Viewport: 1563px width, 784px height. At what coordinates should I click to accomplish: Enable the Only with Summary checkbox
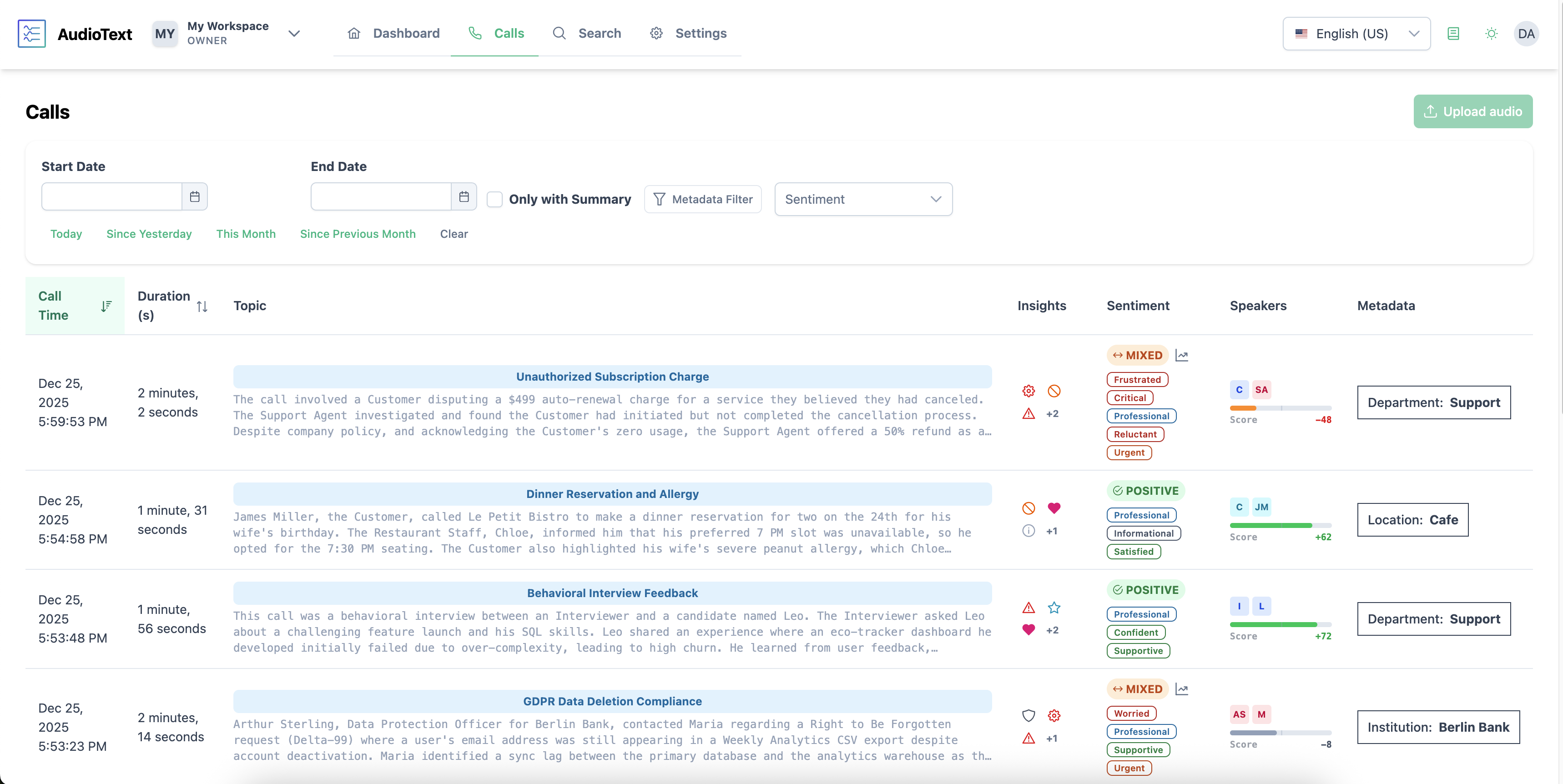(x=494, y=199)
